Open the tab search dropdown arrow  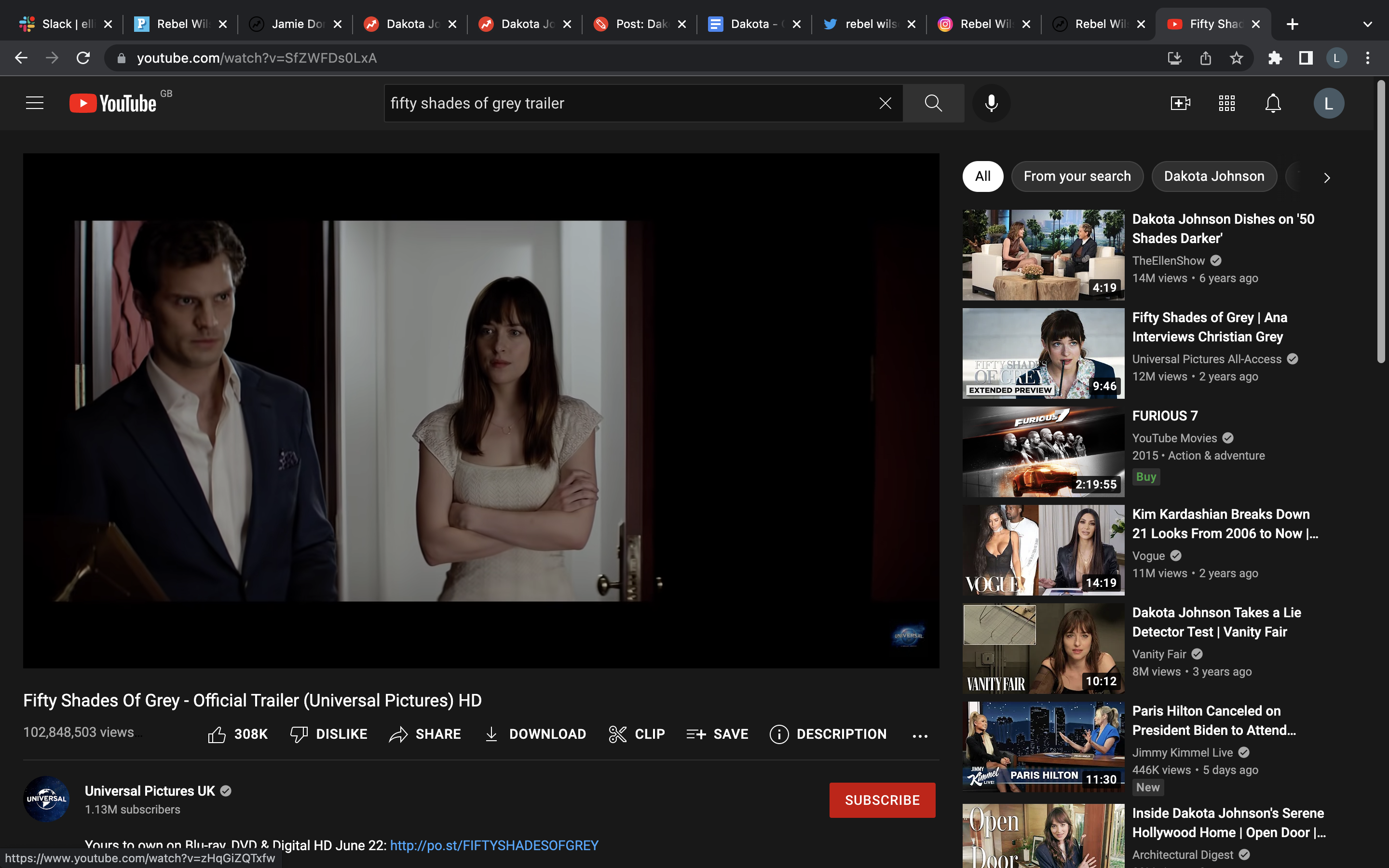pos(1367,24)
